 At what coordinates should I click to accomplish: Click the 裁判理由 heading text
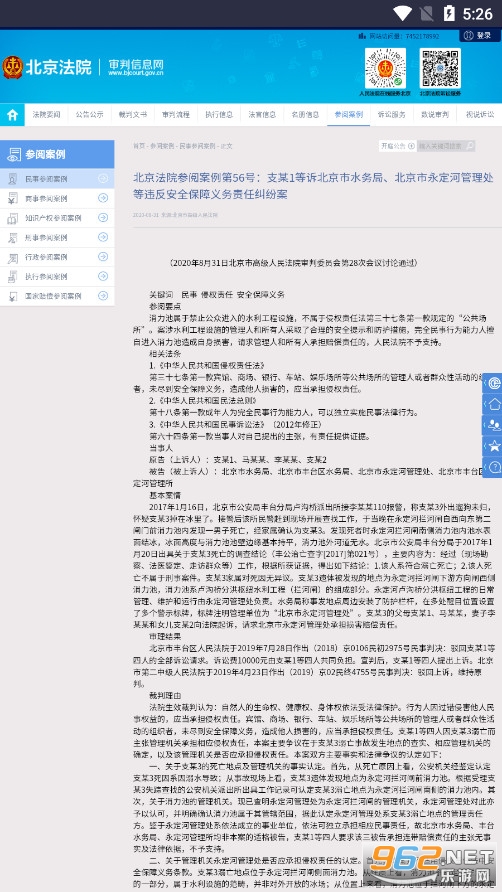point(165,695)
